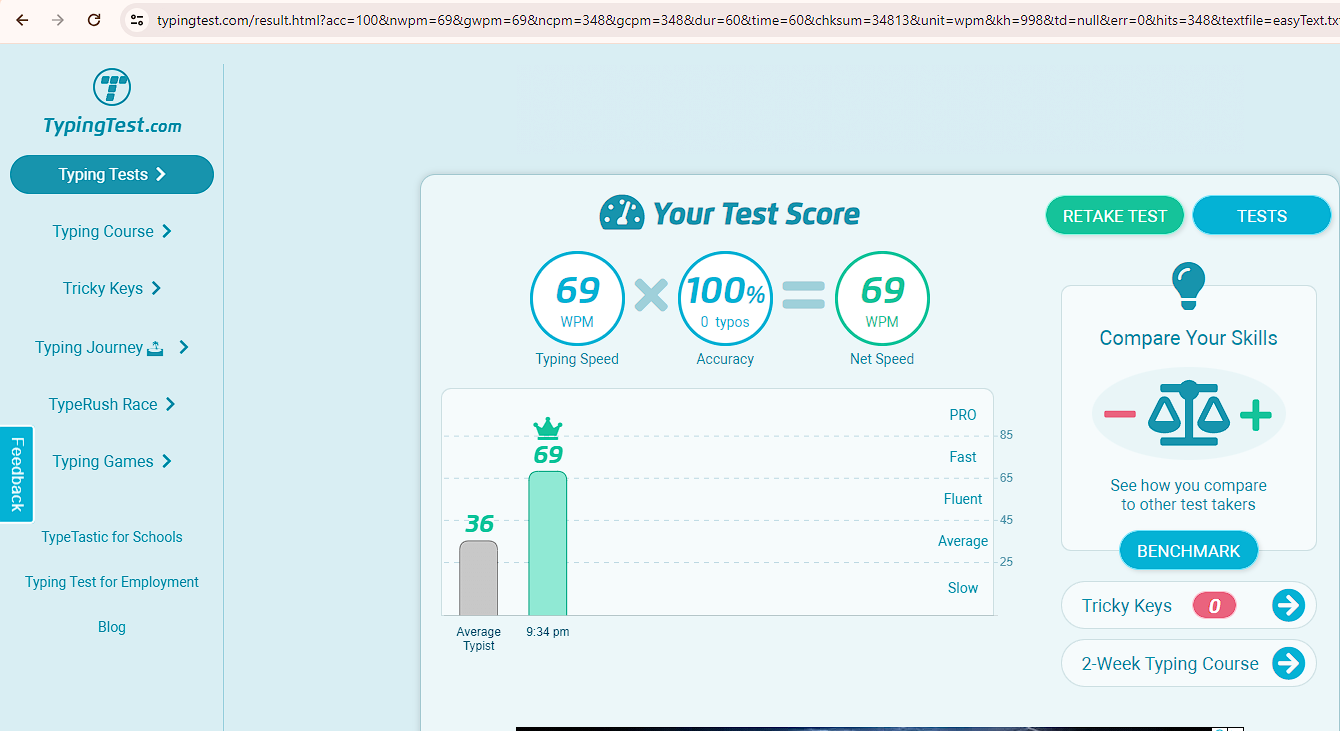Click the Net Speed 69 WPM circle
Screen dimensions: 1340x731
pyautogui.click(x=882, y=298)
